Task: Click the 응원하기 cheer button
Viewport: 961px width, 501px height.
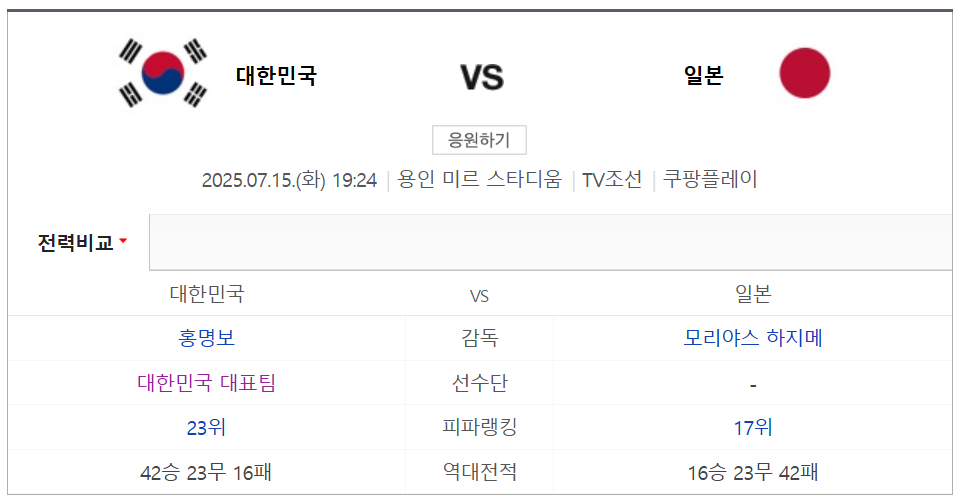Action: tap(479, 140)
